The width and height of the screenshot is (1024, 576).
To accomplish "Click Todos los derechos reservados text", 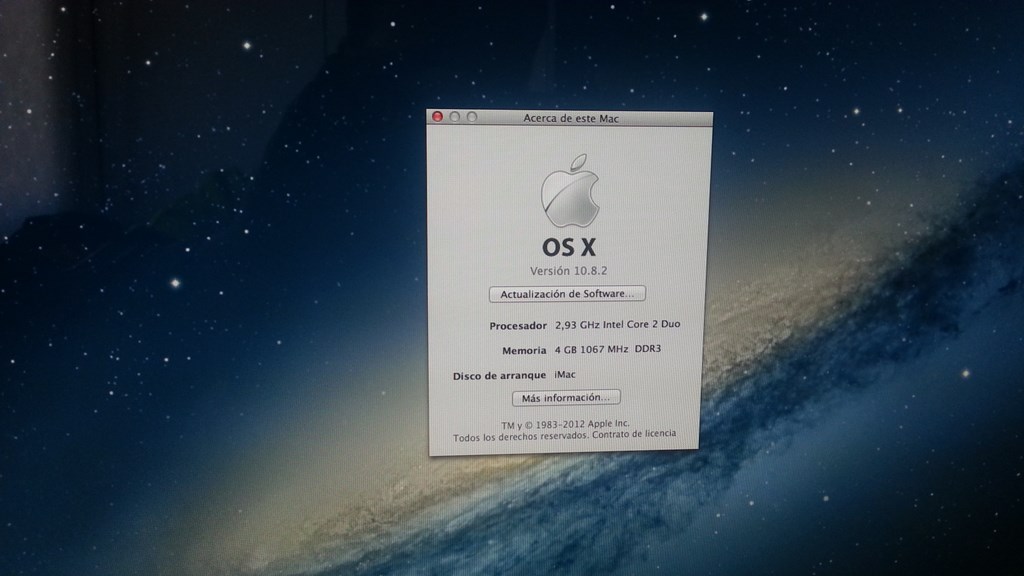I will tap(521, 437).
